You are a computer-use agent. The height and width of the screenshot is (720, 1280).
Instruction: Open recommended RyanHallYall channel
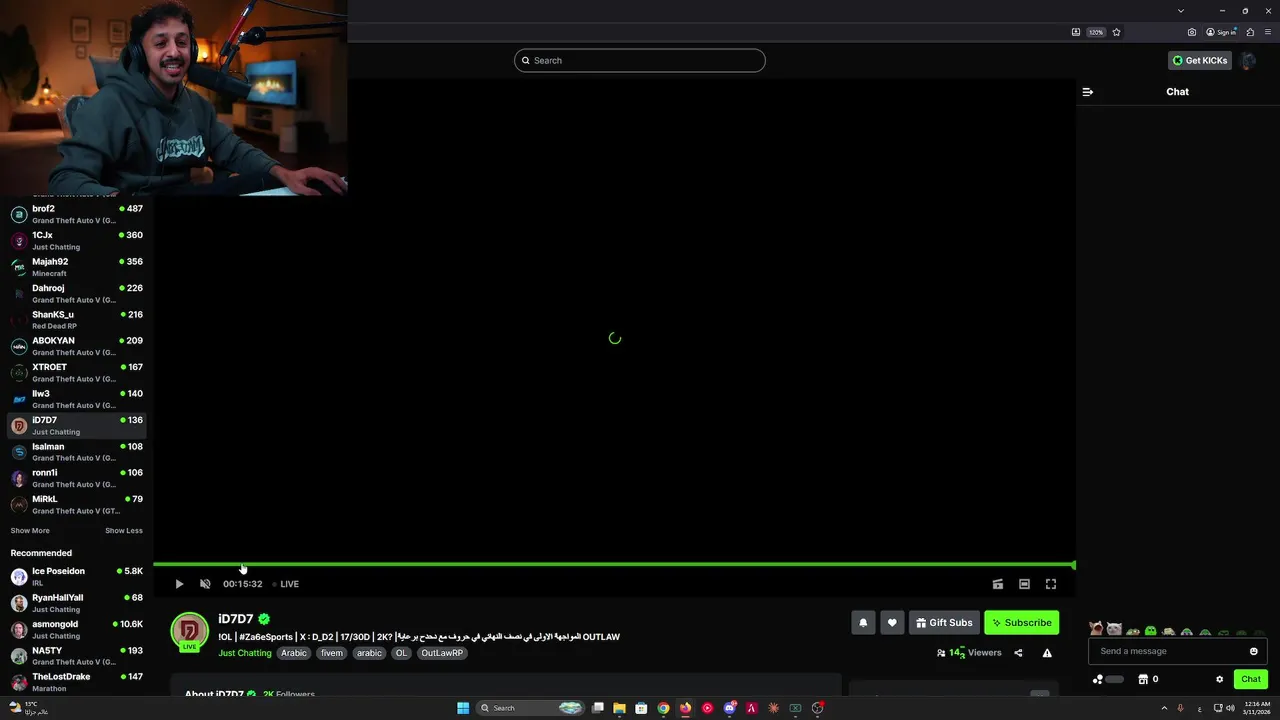point(76,603)
